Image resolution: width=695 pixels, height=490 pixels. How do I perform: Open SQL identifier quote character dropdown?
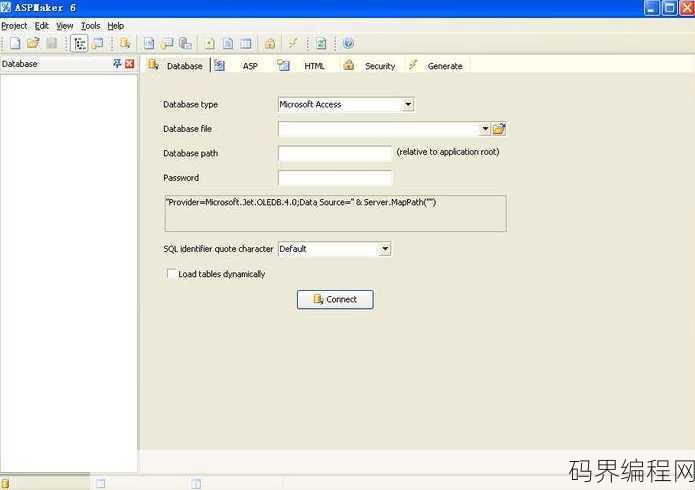[385, 249]
